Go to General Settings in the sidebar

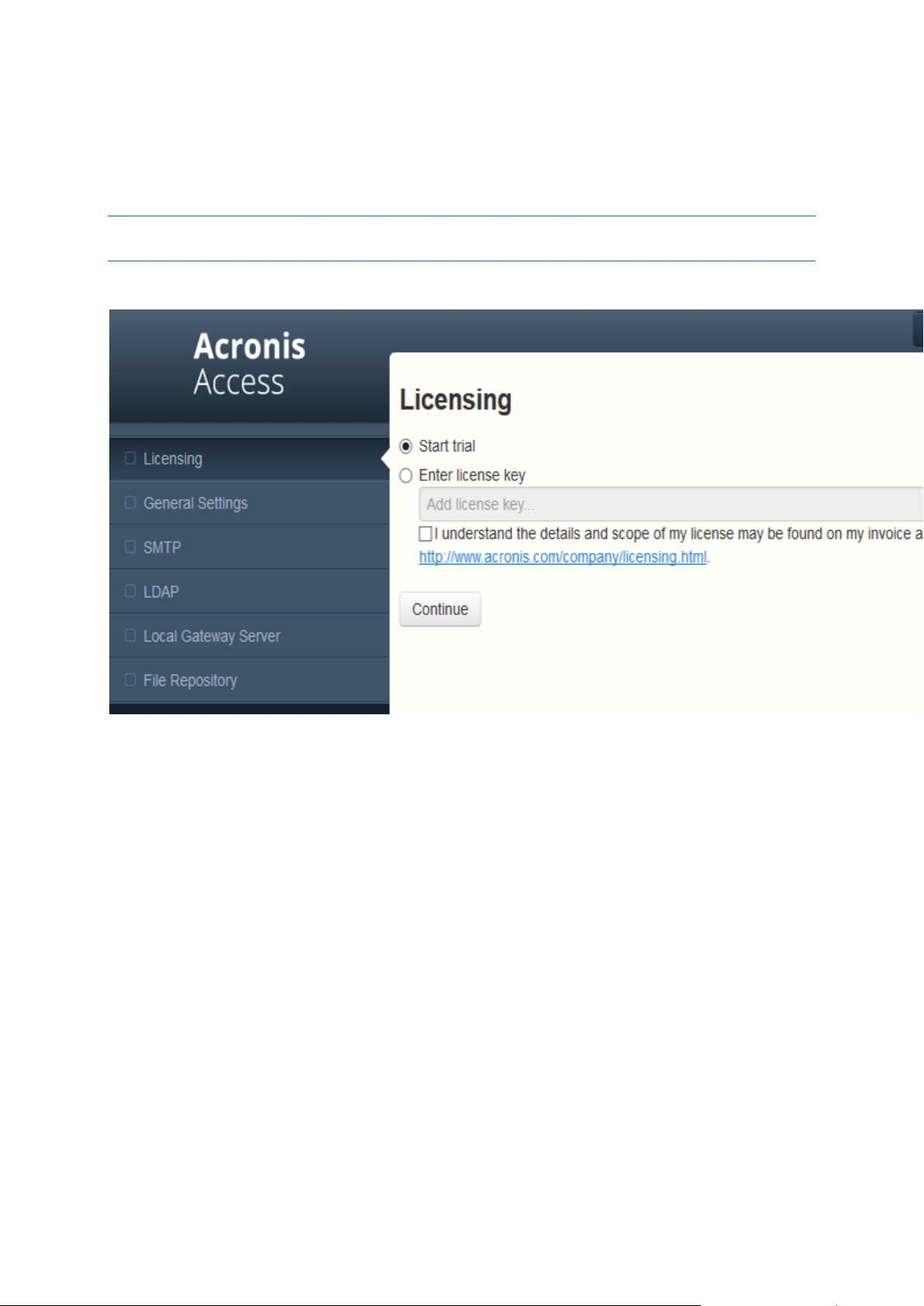[249, 503]
